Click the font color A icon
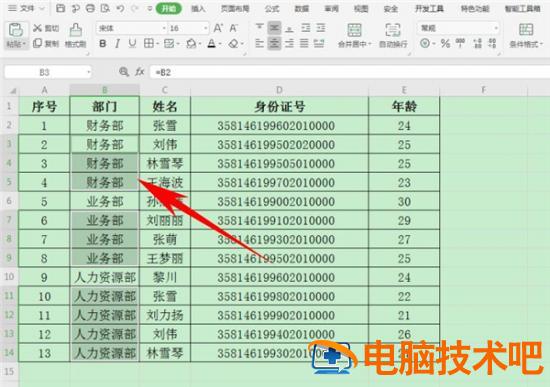Screen dimensions: 550x387 [212, 44]
